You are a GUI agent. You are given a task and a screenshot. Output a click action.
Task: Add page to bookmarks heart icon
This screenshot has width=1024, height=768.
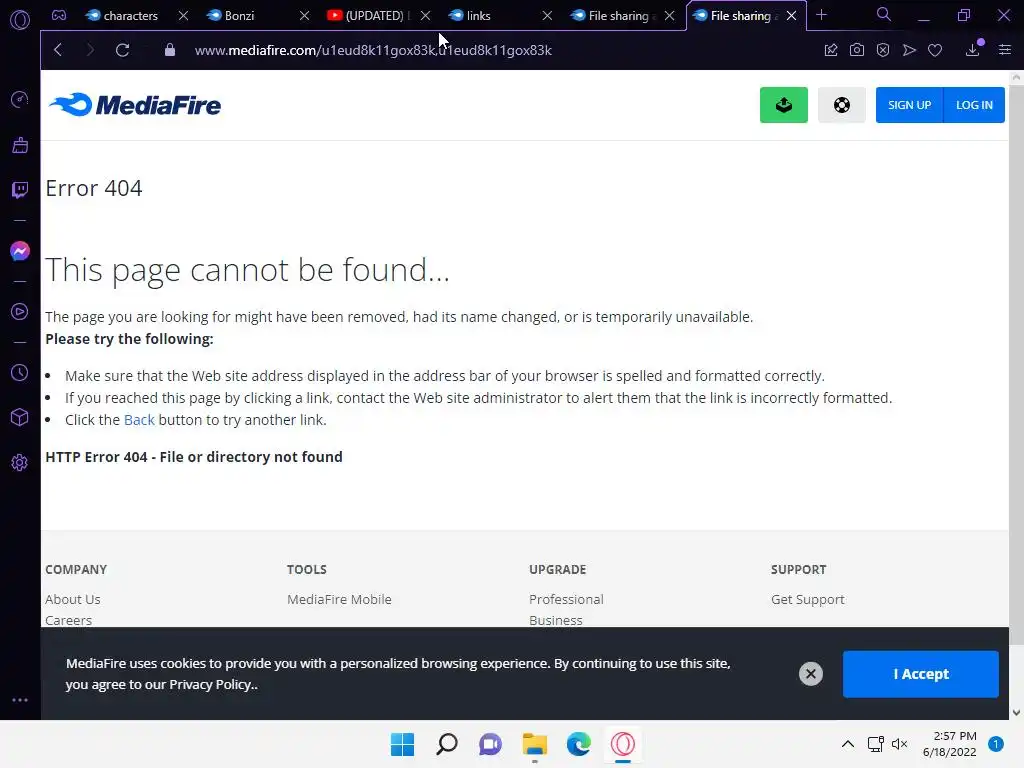point(935,50)
